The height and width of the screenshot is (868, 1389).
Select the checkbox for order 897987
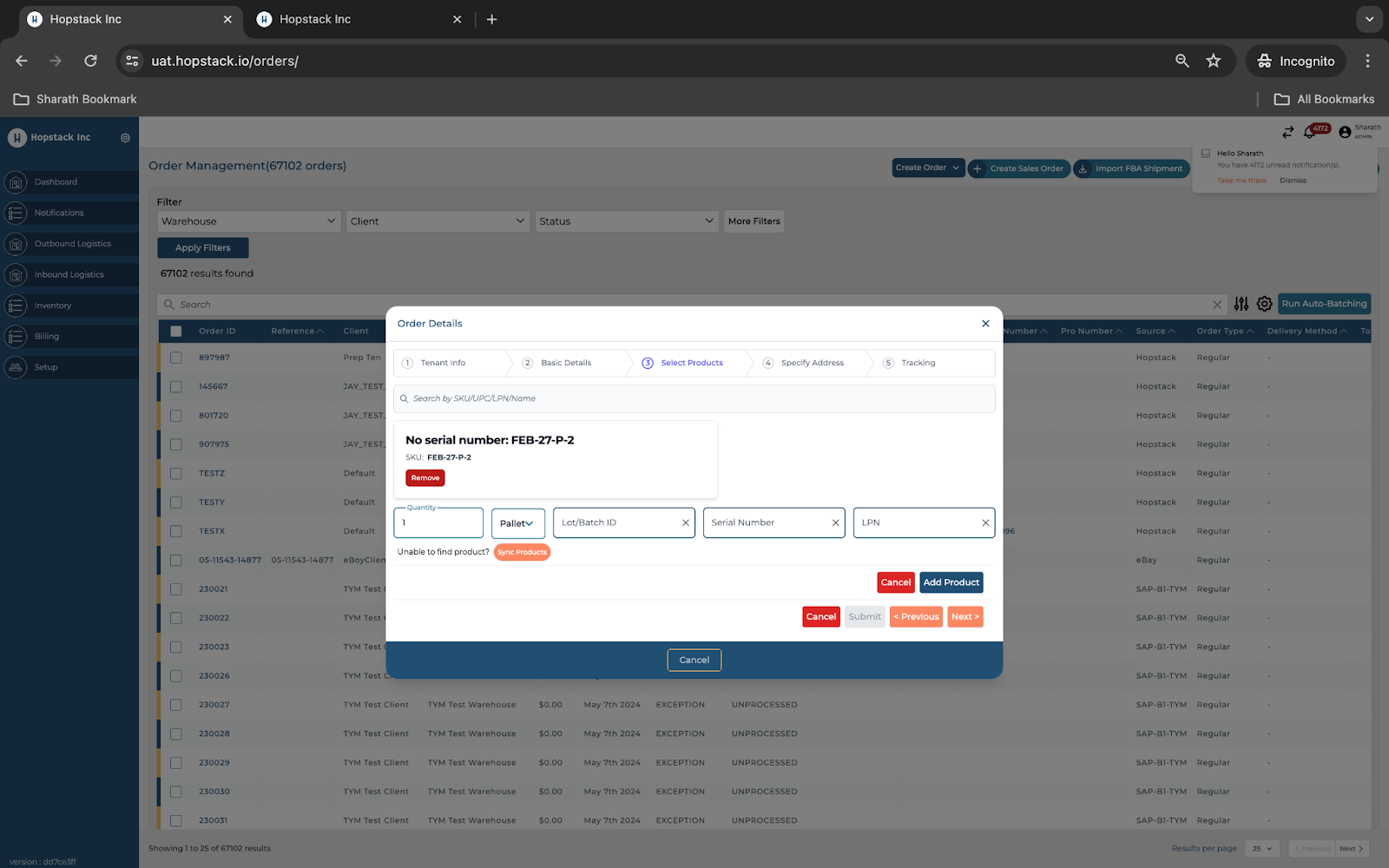pos(176,358)
